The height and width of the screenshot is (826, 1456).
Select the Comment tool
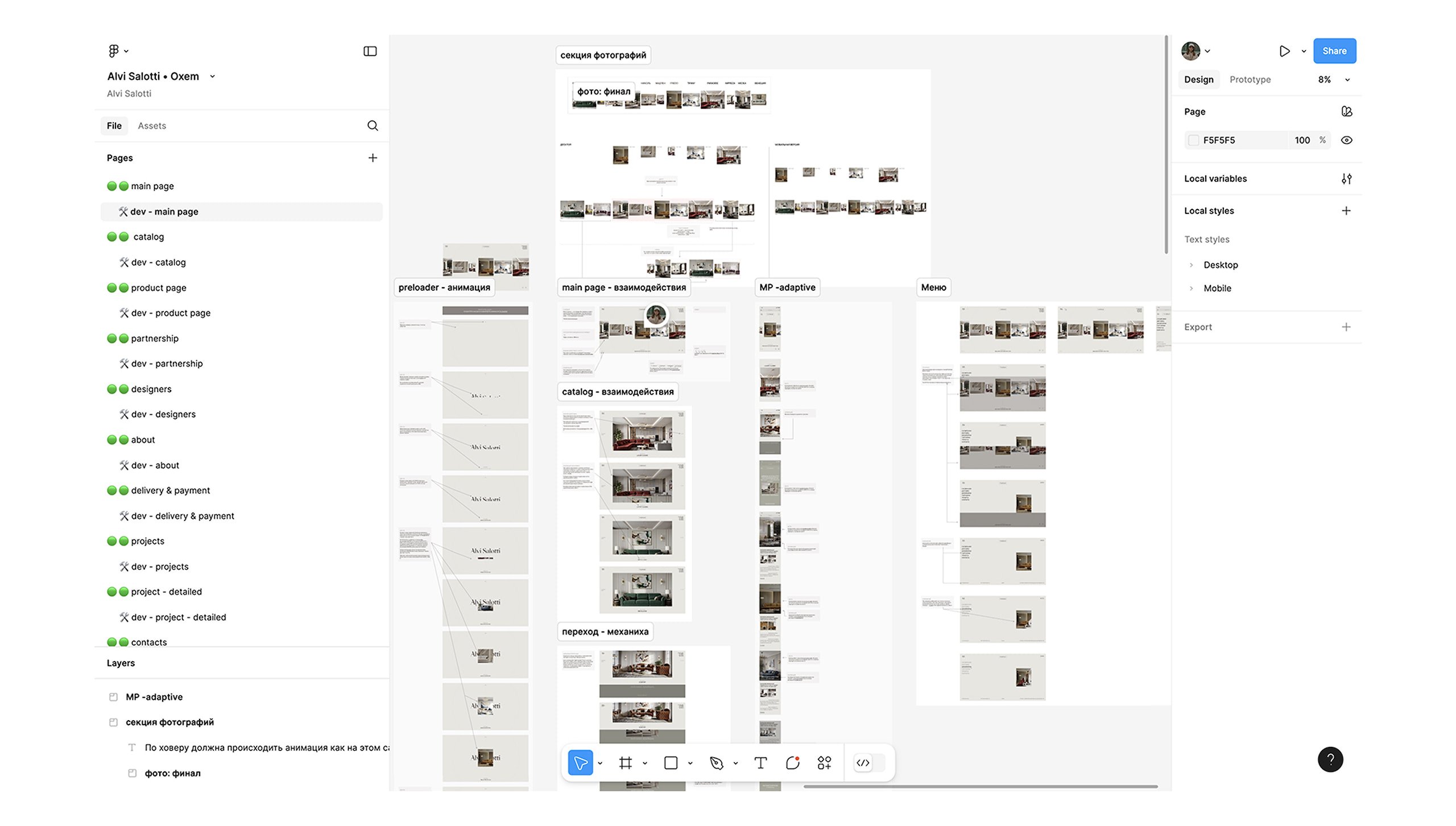point(792,763)
